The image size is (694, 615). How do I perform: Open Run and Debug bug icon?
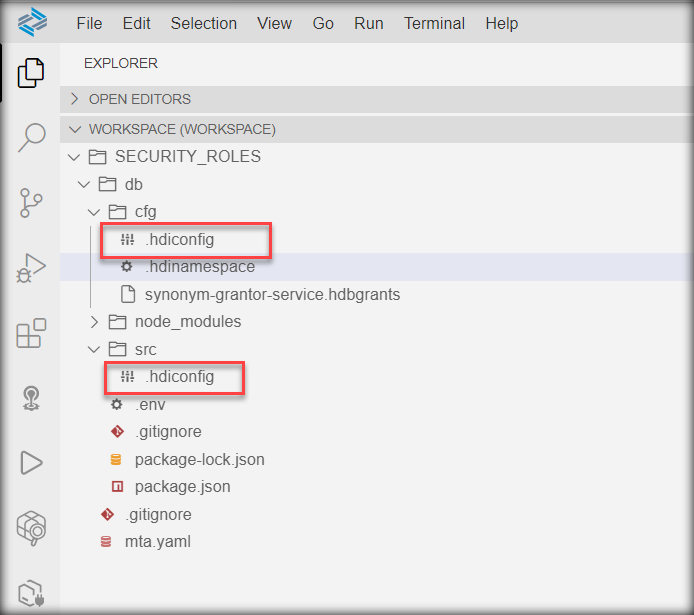coord(31,269)
